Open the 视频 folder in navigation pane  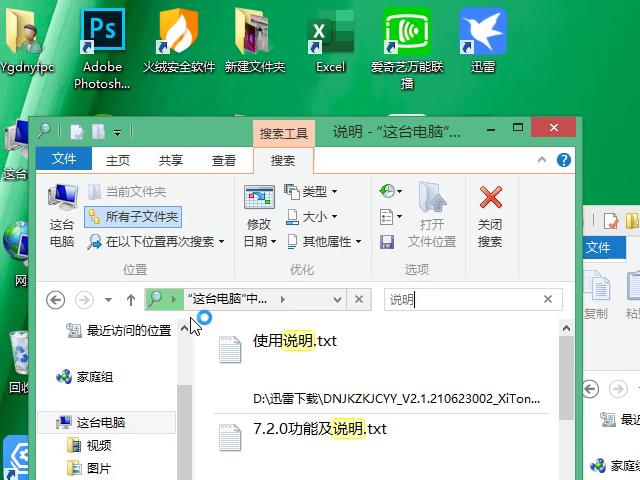click(89, 445)
